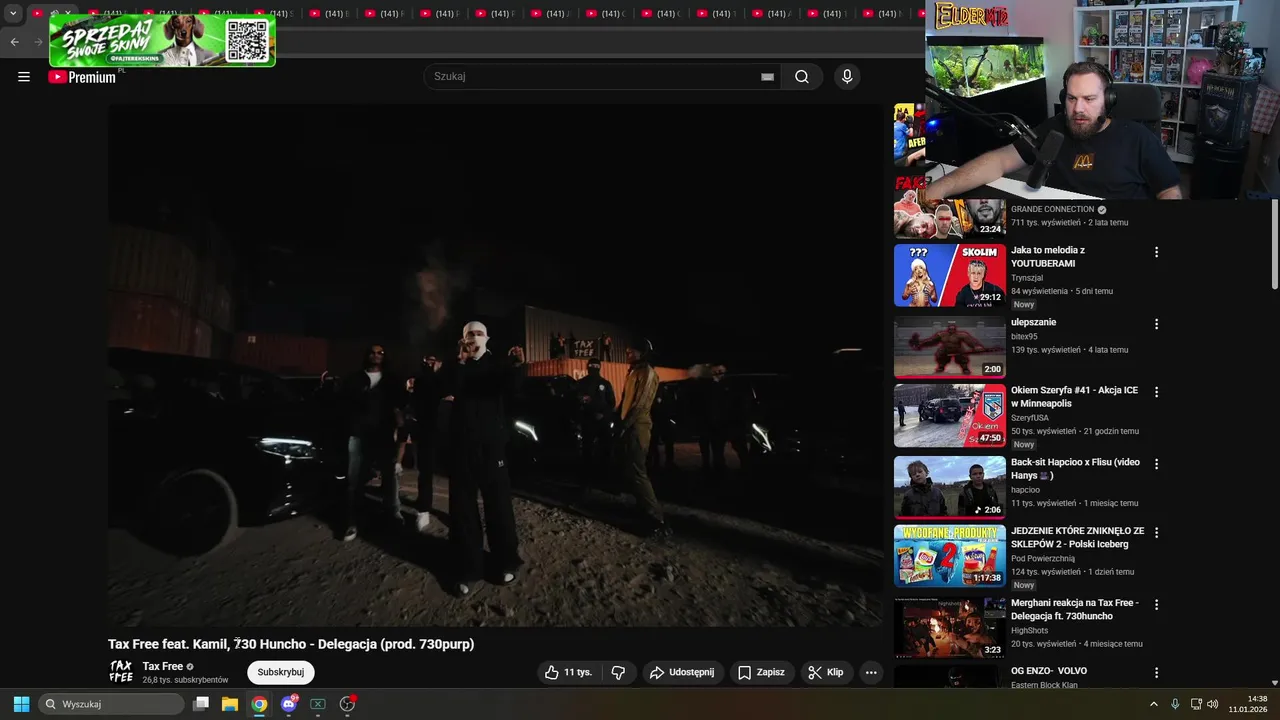Screen dimensions: 1280x720
Task: Click the GRANDE CONNECTION channel name
Action: click(x=1052, y=210)
